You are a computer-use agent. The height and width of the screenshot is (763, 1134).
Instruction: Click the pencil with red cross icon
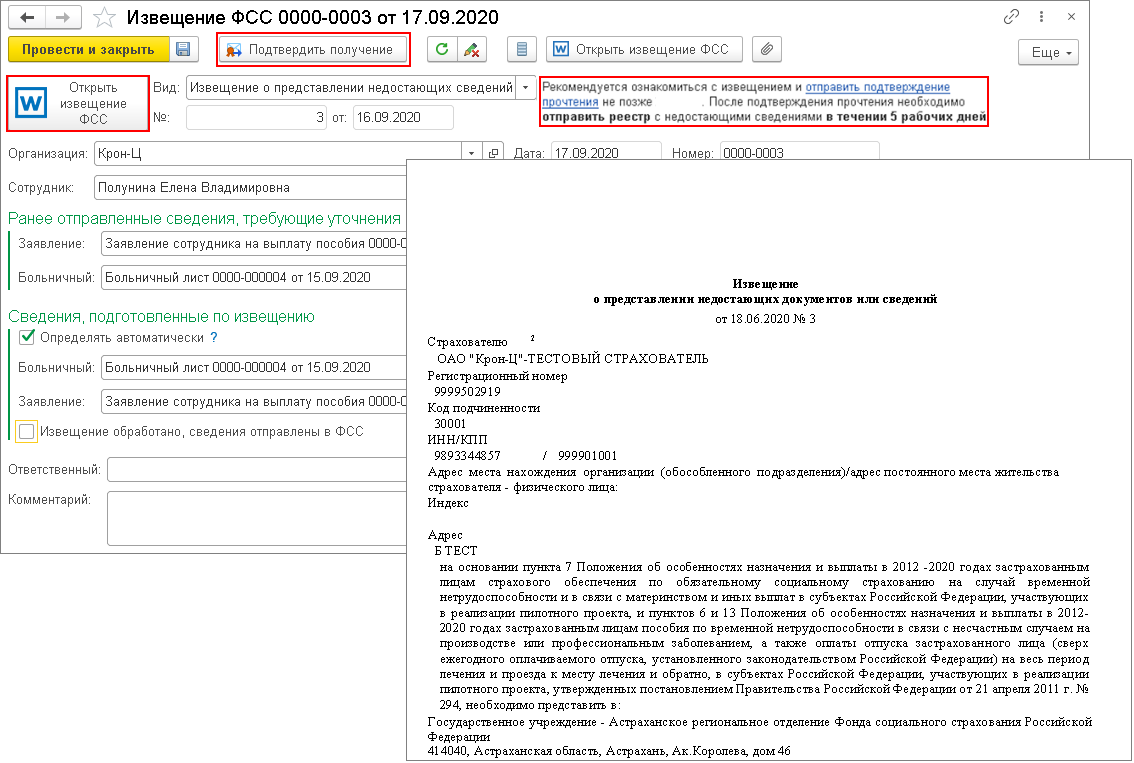pyautogui.click(x=472, y=49)
